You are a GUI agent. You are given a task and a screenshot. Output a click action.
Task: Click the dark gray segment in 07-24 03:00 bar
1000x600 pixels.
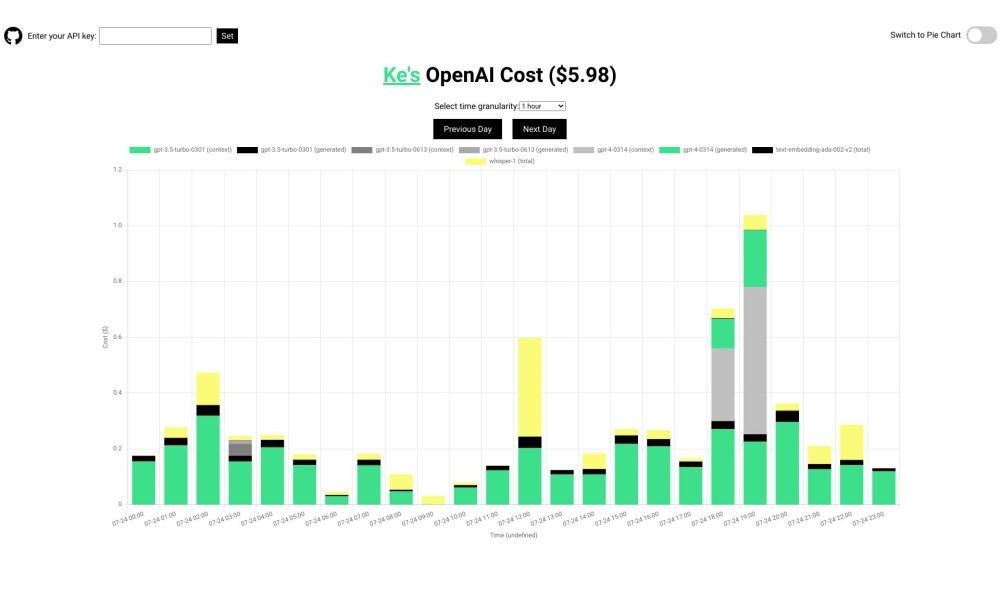coord(240,450)
